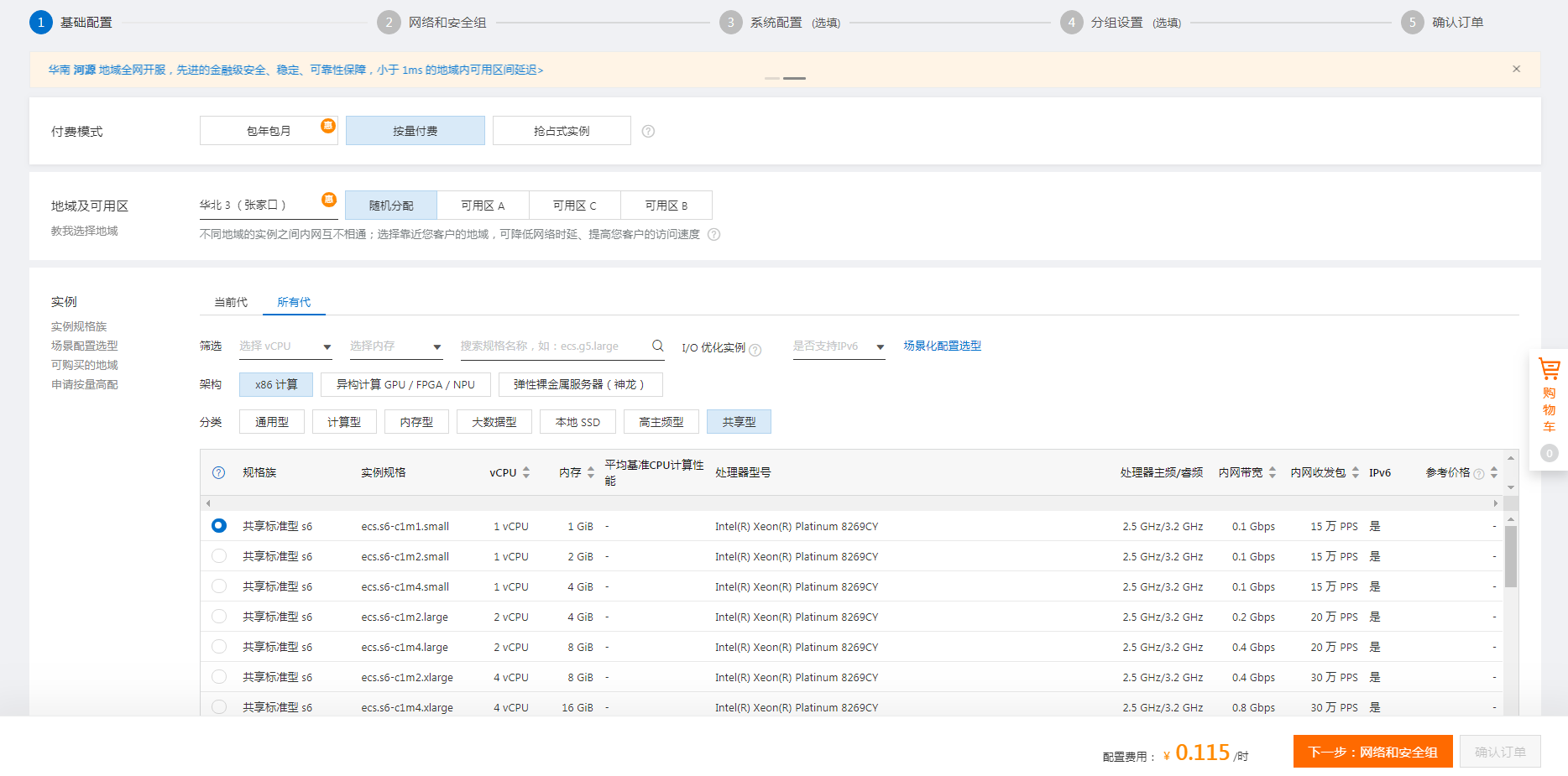Select 包年包月 billing mode
This screenshot has width=1568, height=776.
269,131
